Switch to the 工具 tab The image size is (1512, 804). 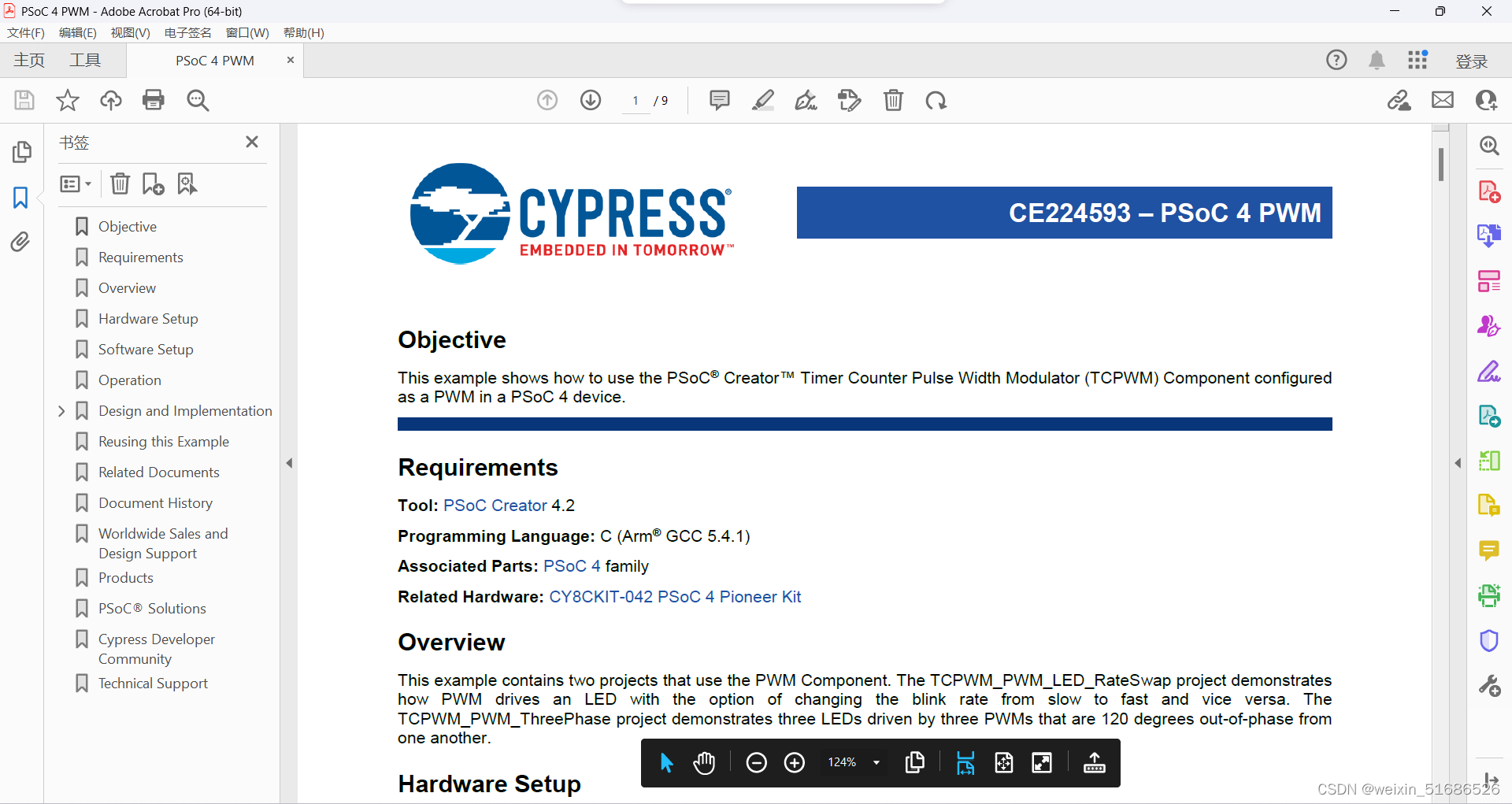pos(85,61)
